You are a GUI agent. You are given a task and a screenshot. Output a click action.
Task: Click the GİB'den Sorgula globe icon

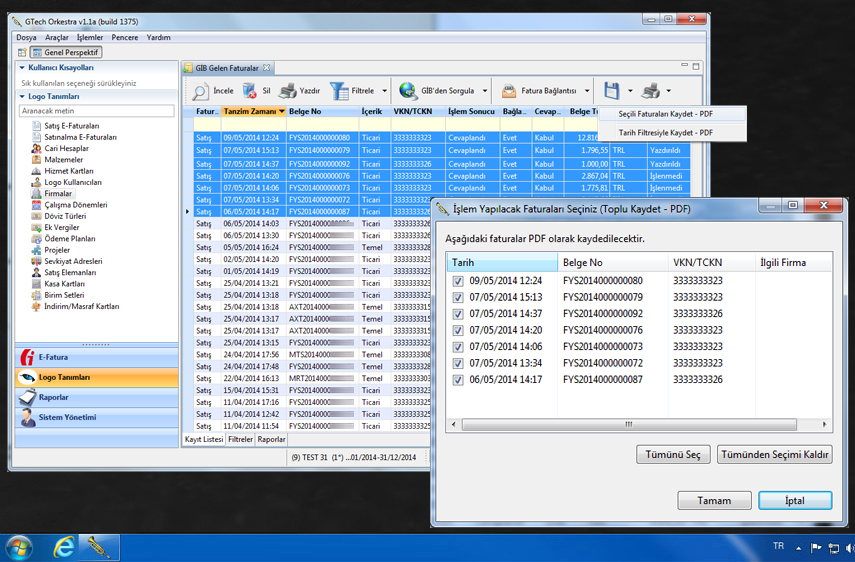pos(408,91)
